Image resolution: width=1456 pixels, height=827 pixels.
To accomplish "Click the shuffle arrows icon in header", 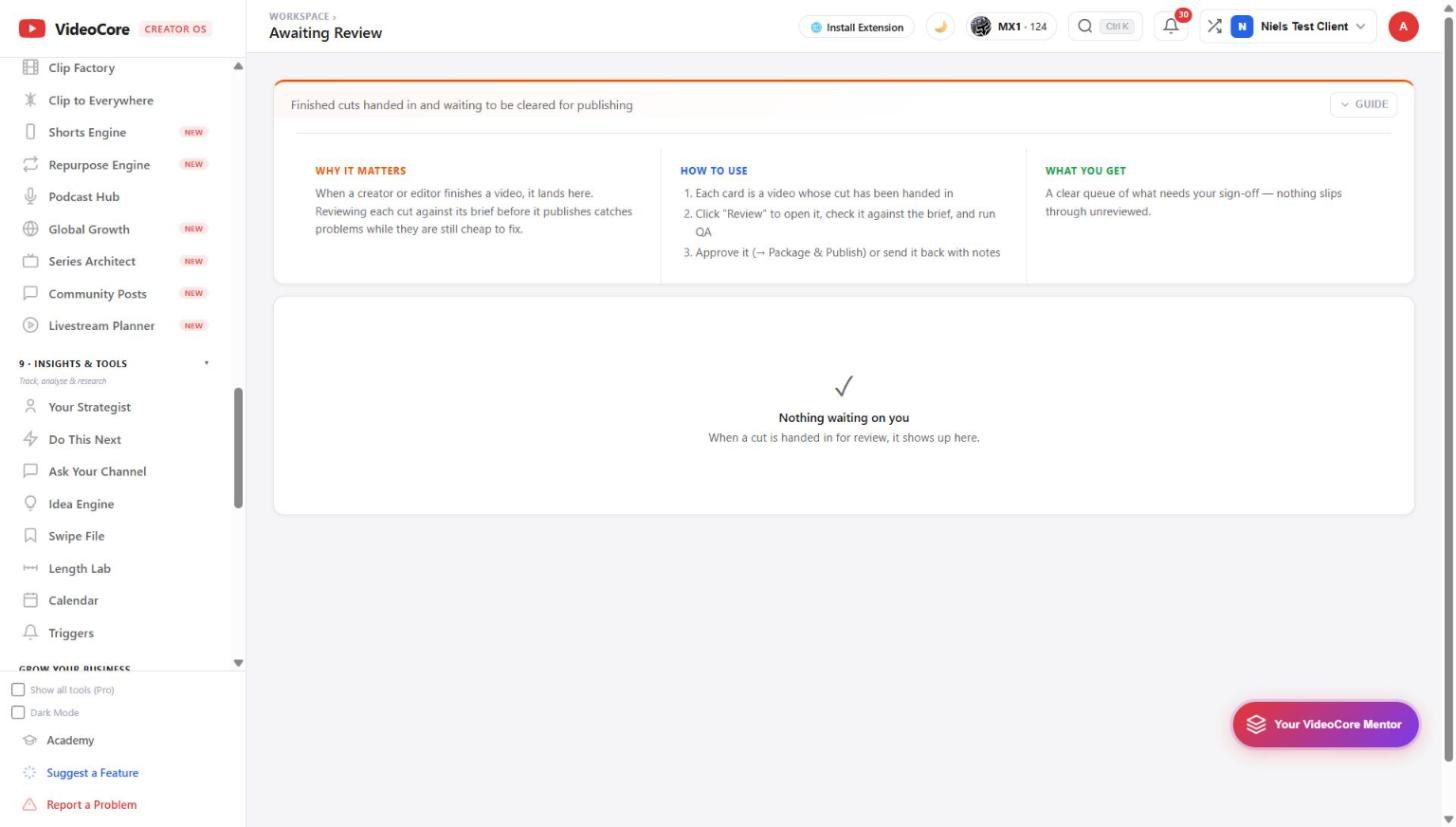I will 1214,27.
